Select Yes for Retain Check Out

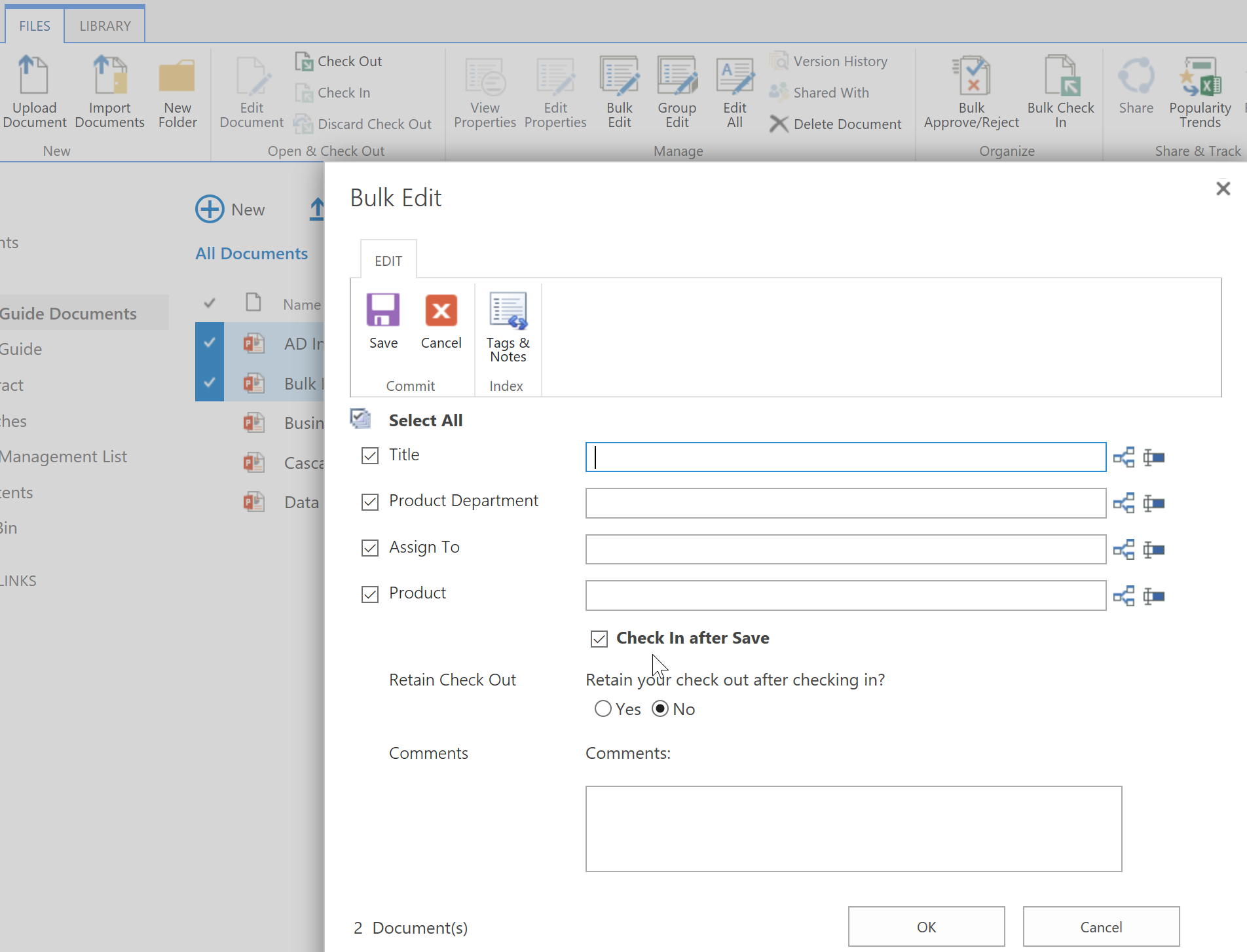click(x=603, y=708)
